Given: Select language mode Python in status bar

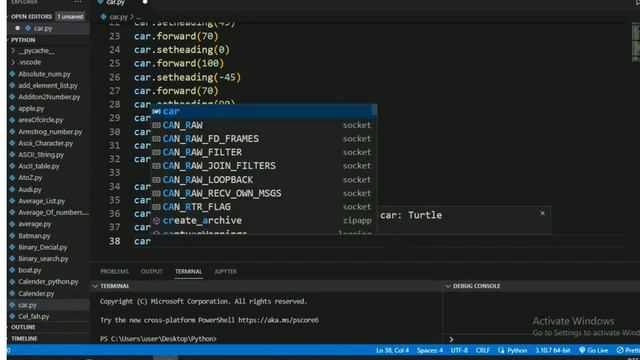Looking at the screenshot, I should pyautogui.click(x=517, y=351).
